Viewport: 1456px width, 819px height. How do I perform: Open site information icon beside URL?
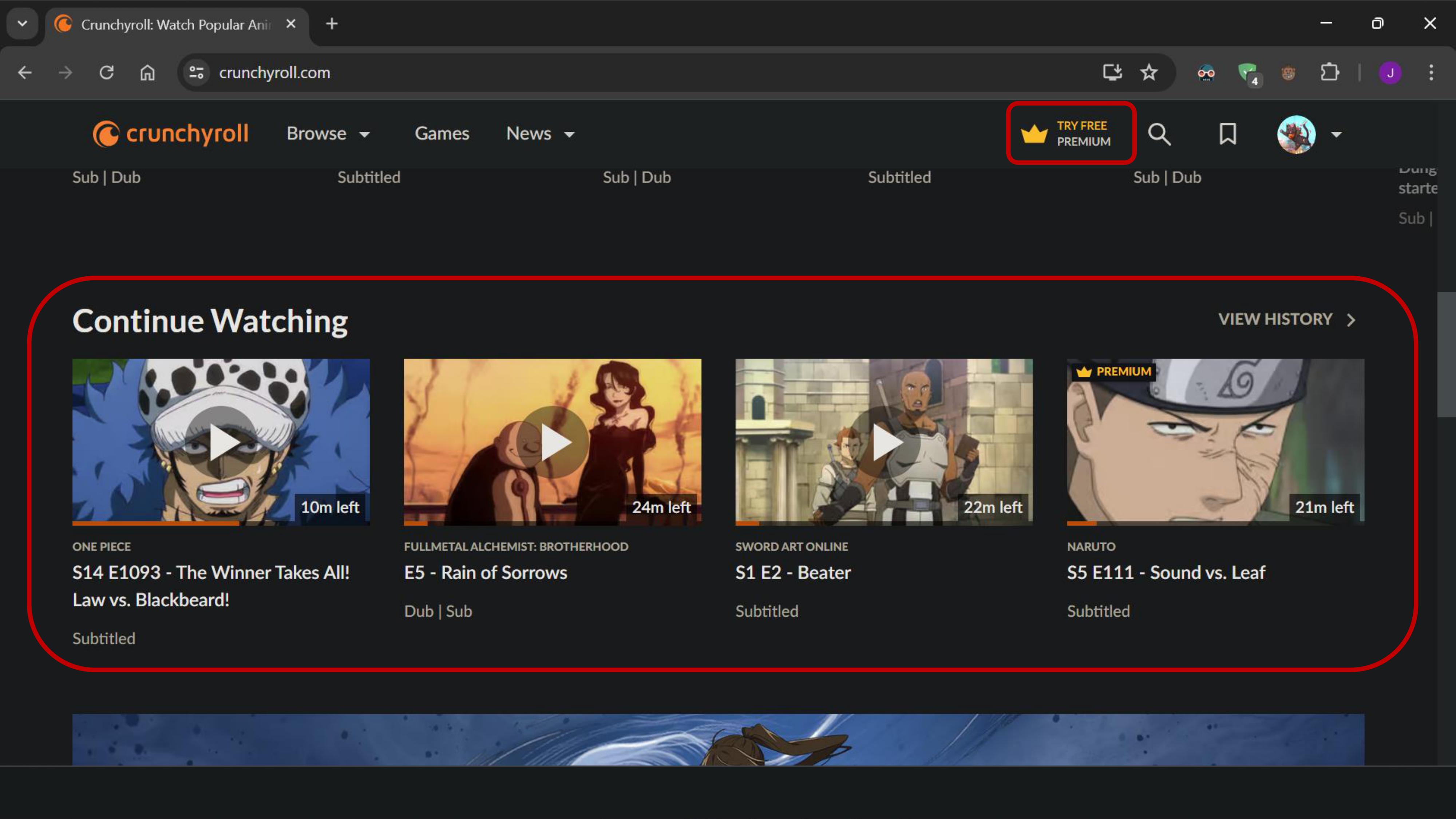(x=196, y=72)
